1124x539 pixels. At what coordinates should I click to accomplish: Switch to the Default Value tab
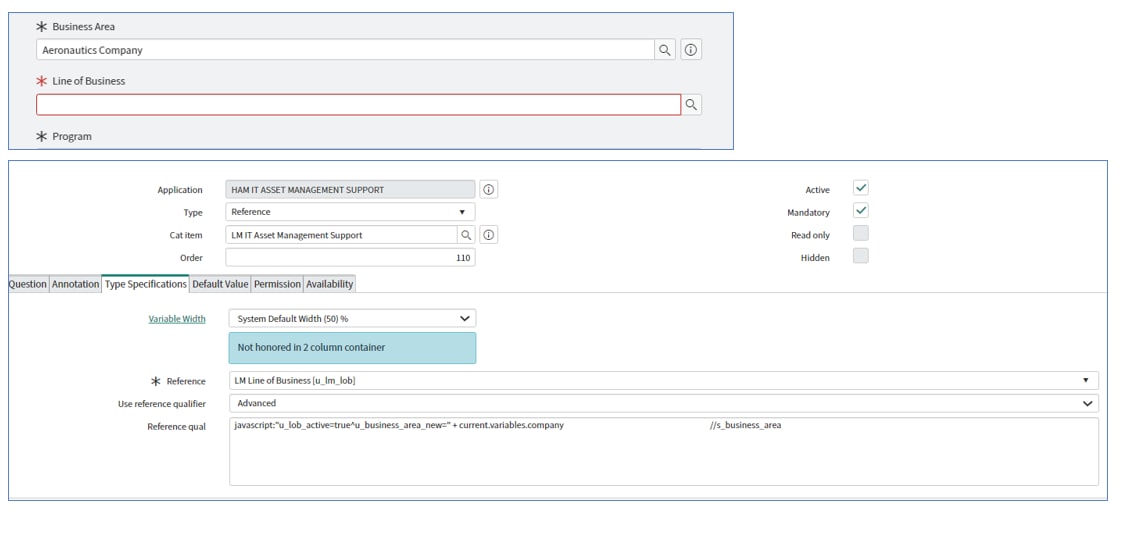pos(220,284)
